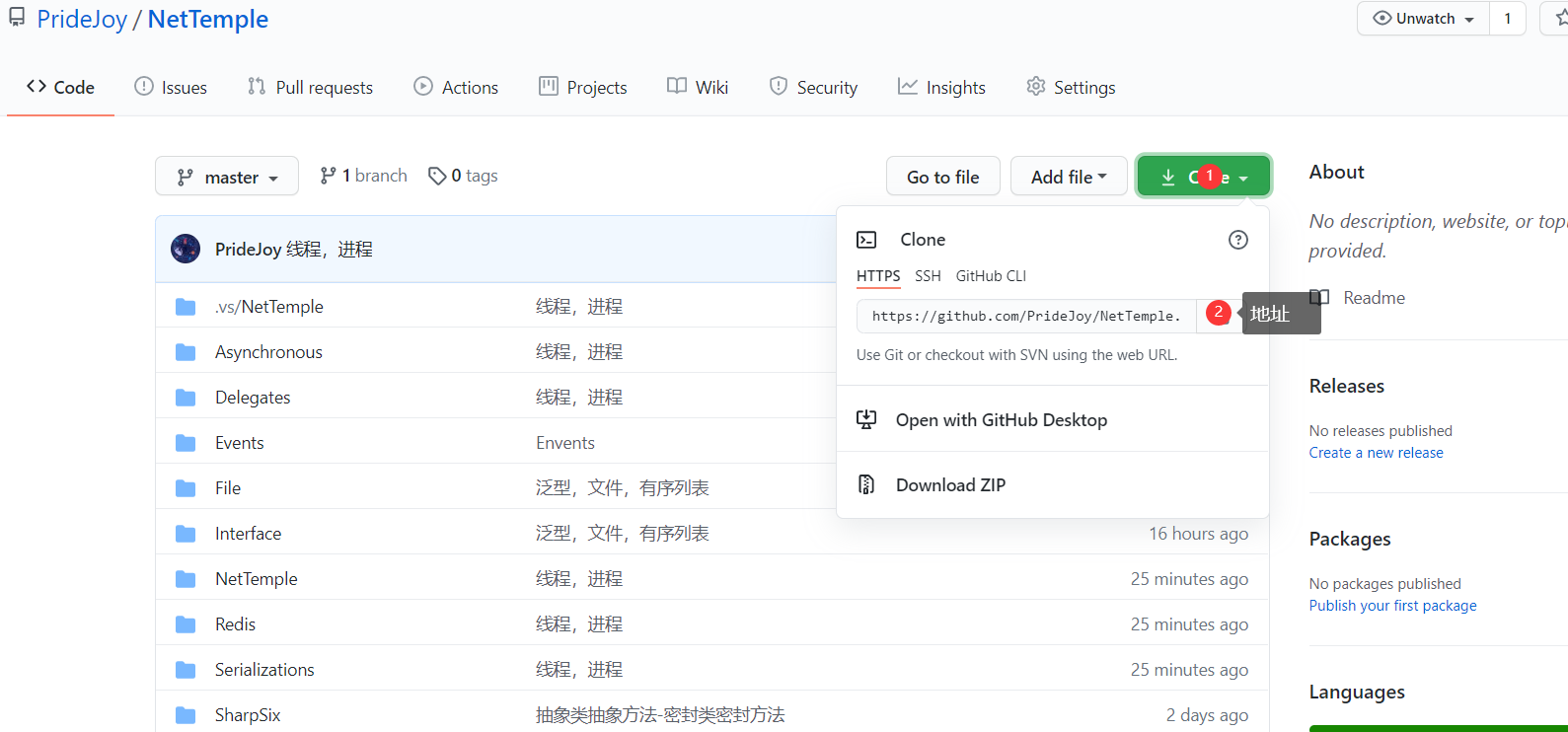Click the Releases heading
Screen dimensions: 1568x732
click(1346, 386)
